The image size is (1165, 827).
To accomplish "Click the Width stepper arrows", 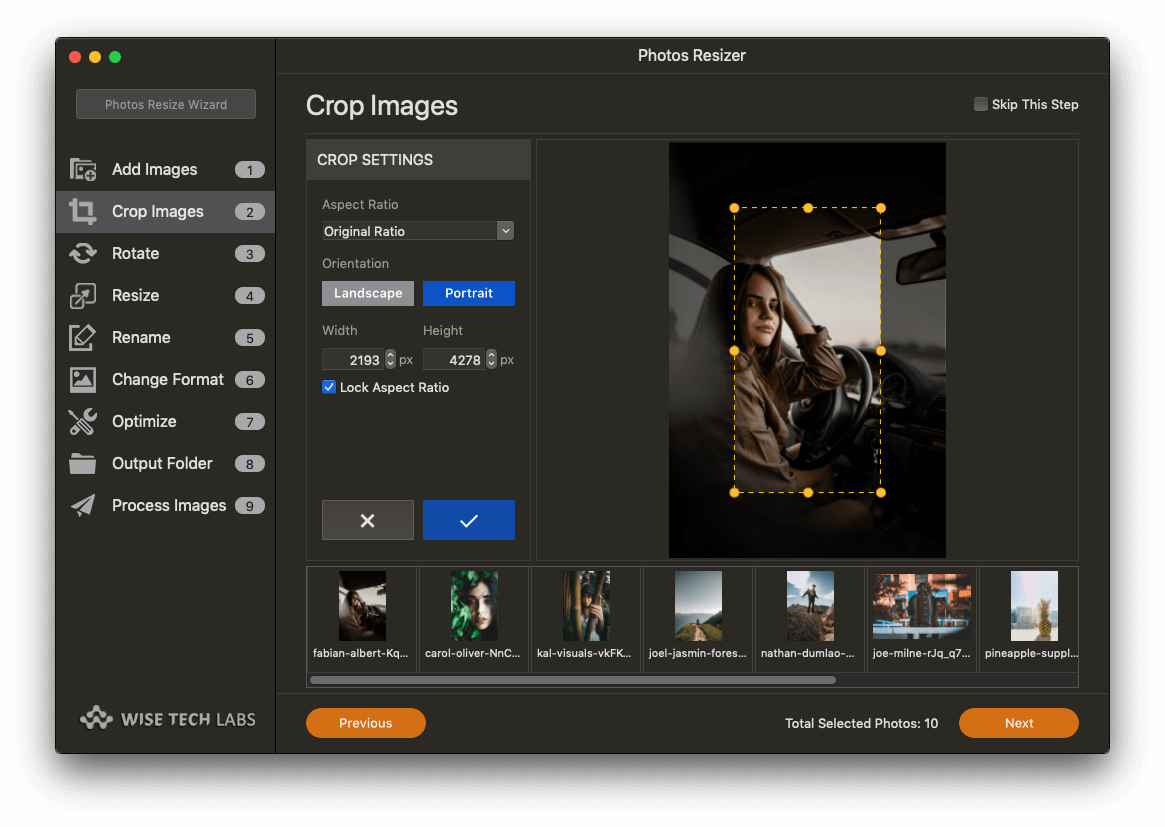I will 391,359.
